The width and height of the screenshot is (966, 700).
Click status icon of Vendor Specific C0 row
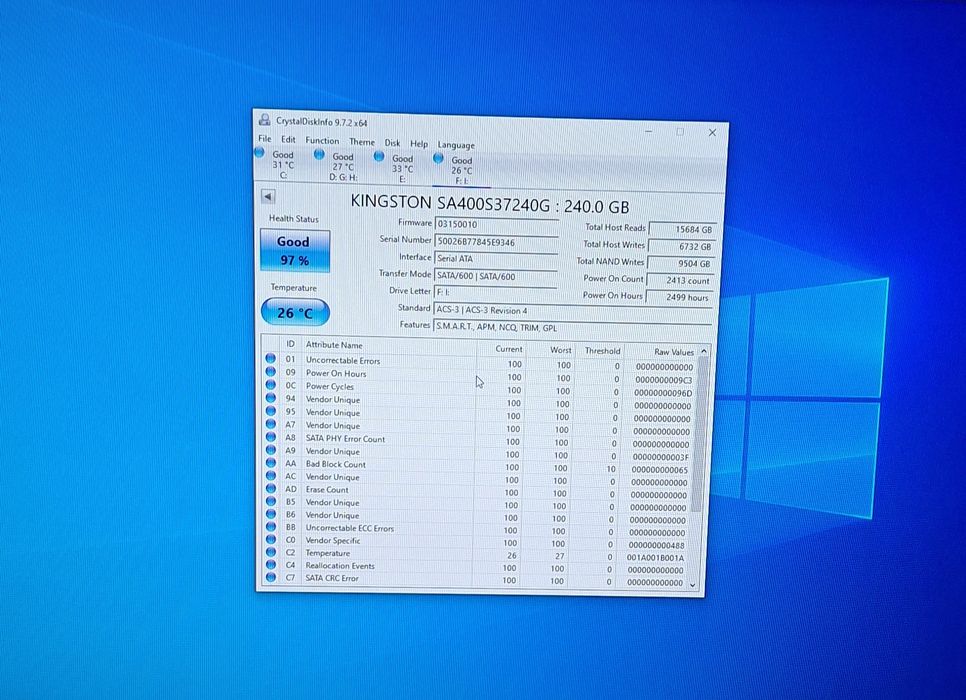point(270,539)
